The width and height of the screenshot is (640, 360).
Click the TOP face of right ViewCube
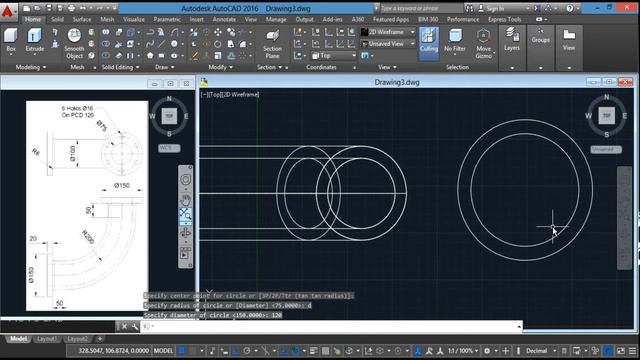(607, 116)
